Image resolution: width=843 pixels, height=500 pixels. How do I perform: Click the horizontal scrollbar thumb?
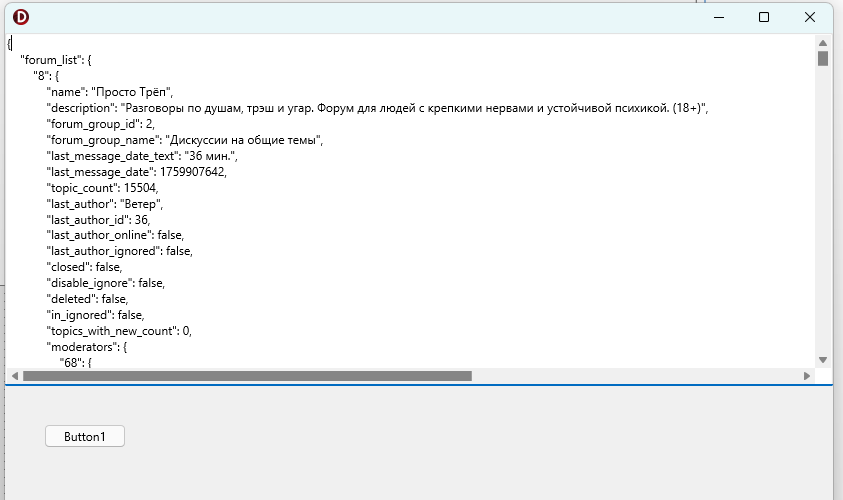point(246,376)
